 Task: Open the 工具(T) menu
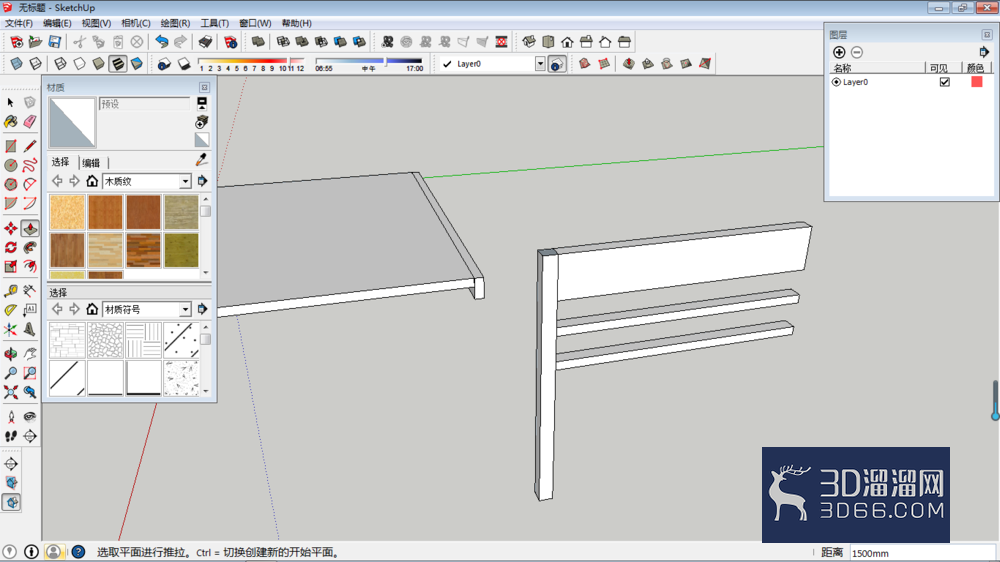click(214, 23)
